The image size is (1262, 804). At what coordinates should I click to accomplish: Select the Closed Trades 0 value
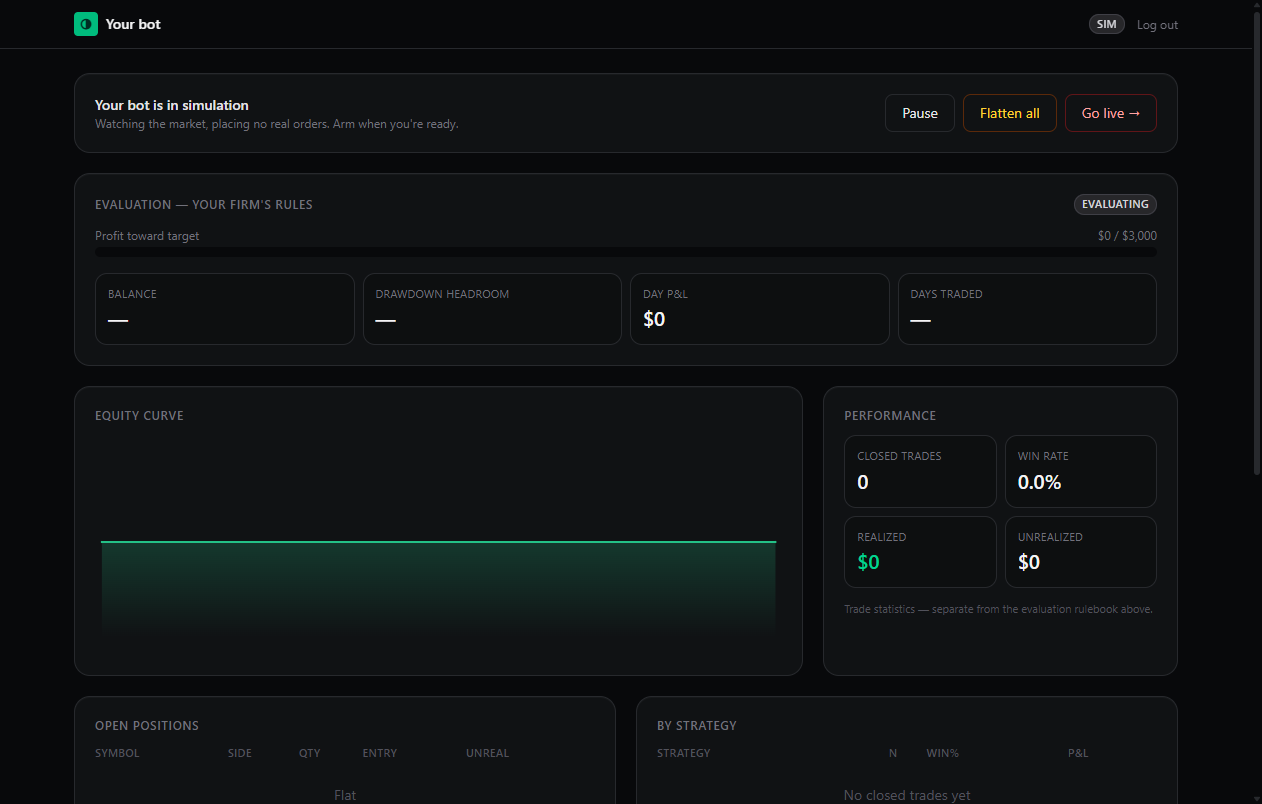point(863,482)
